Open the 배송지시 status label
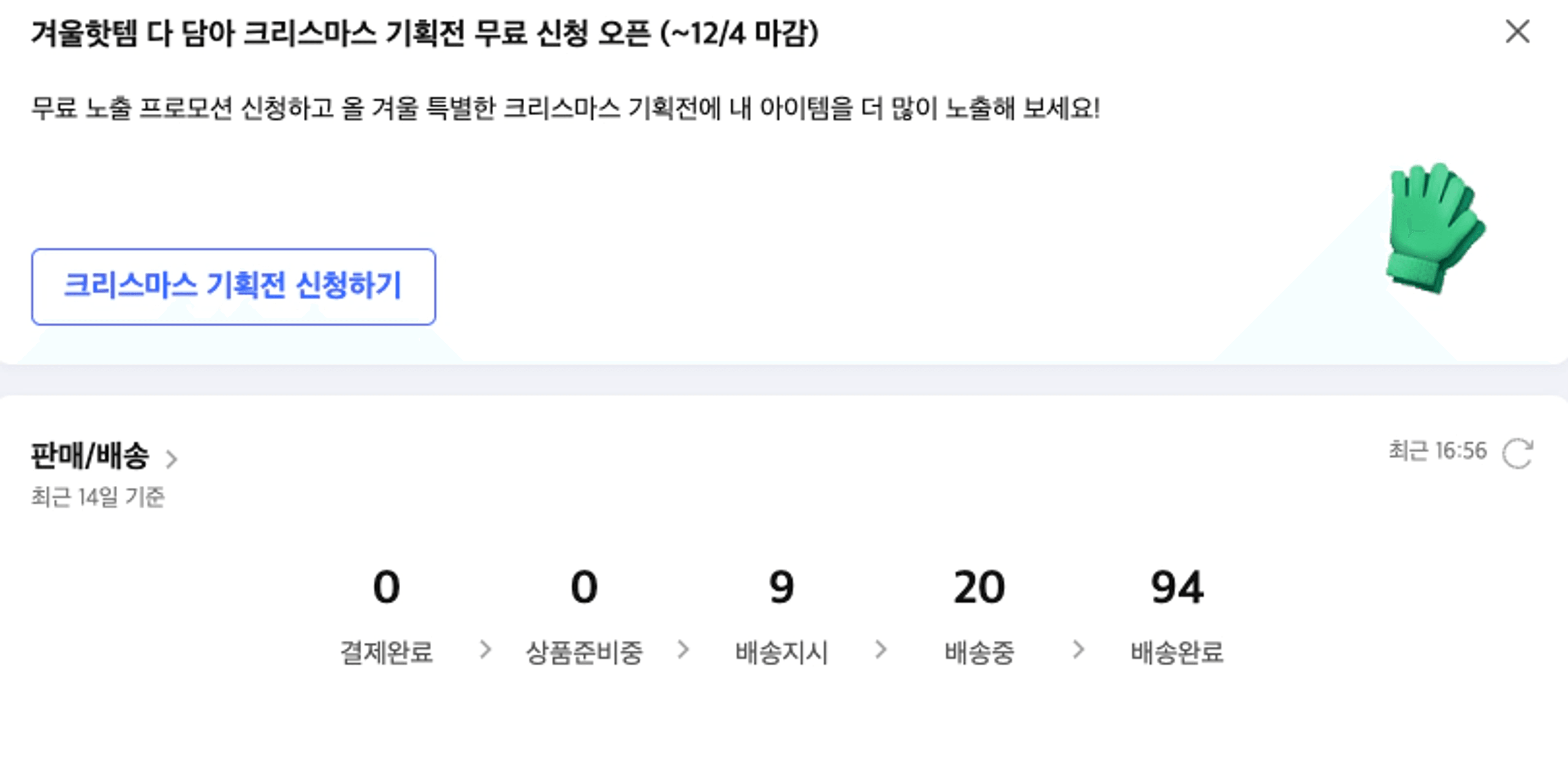Viewport: 1568px width, 771px height. [782, 652]
